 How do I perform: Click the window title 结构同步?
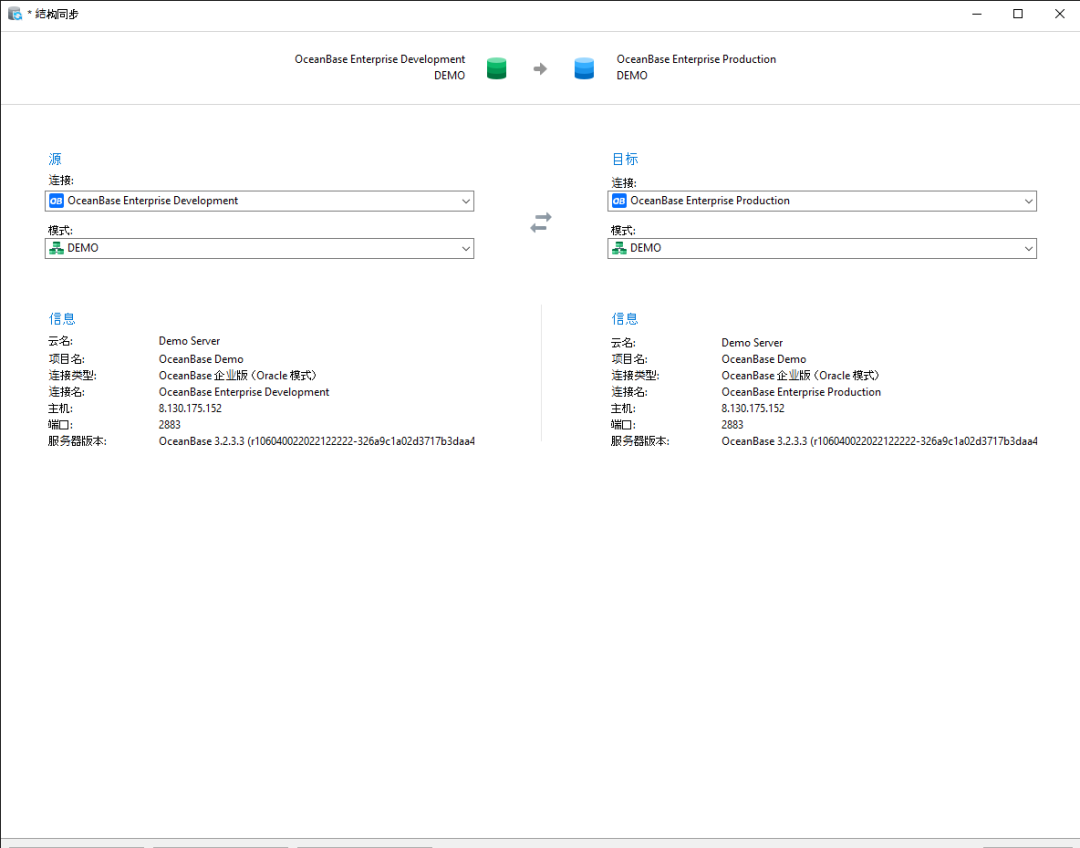56,14
